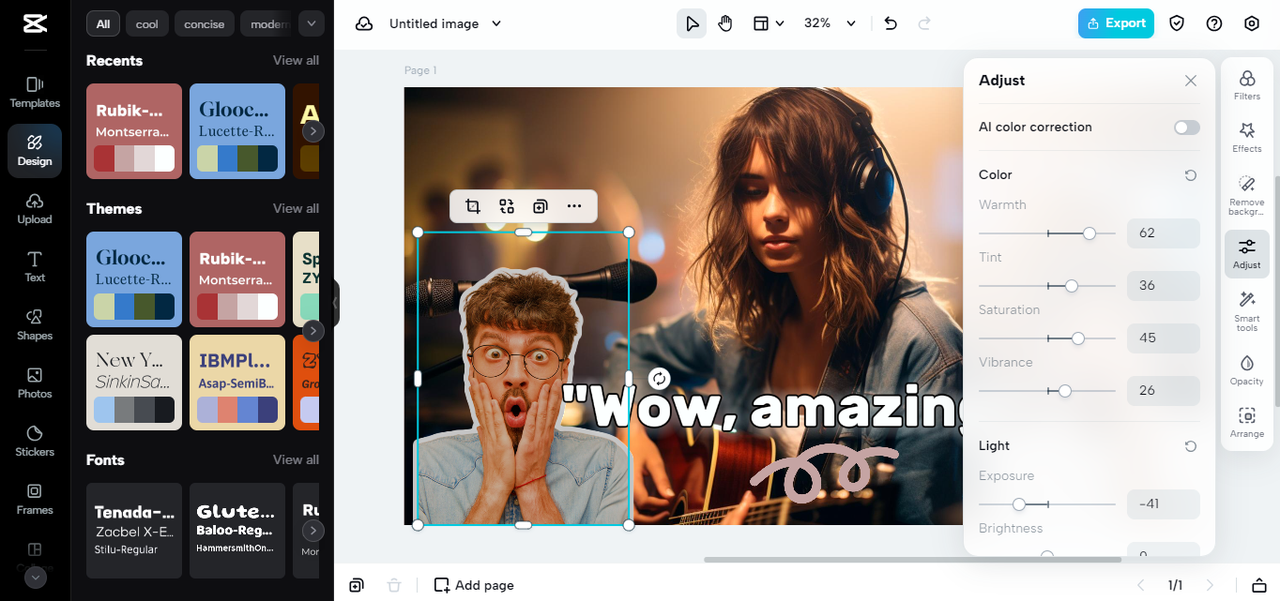Select the concise style tag
This screenshot has height=601, width=1280.
pos(204,23)
